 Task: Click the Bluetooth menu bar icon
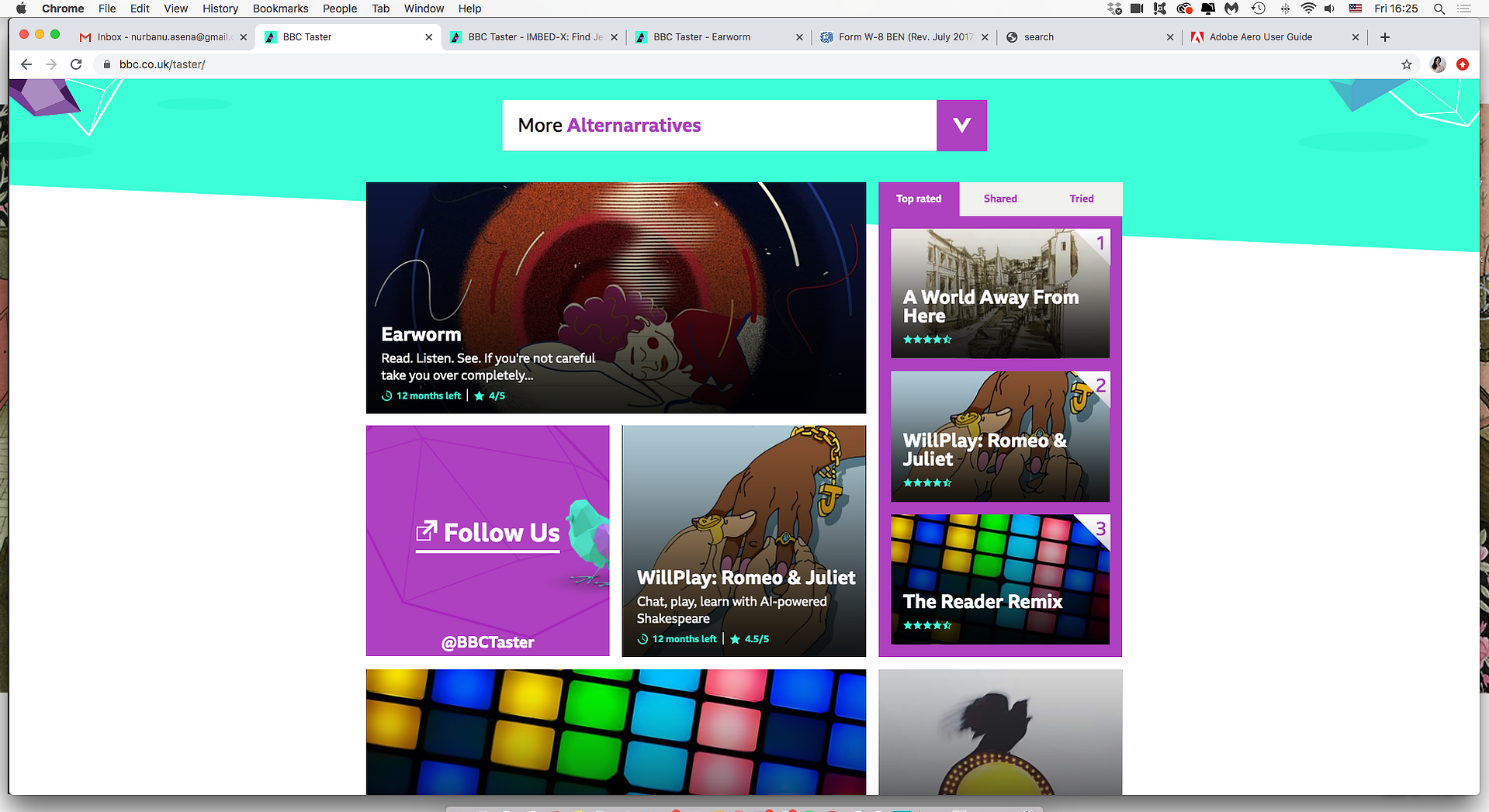click(x=1285, y=9)
